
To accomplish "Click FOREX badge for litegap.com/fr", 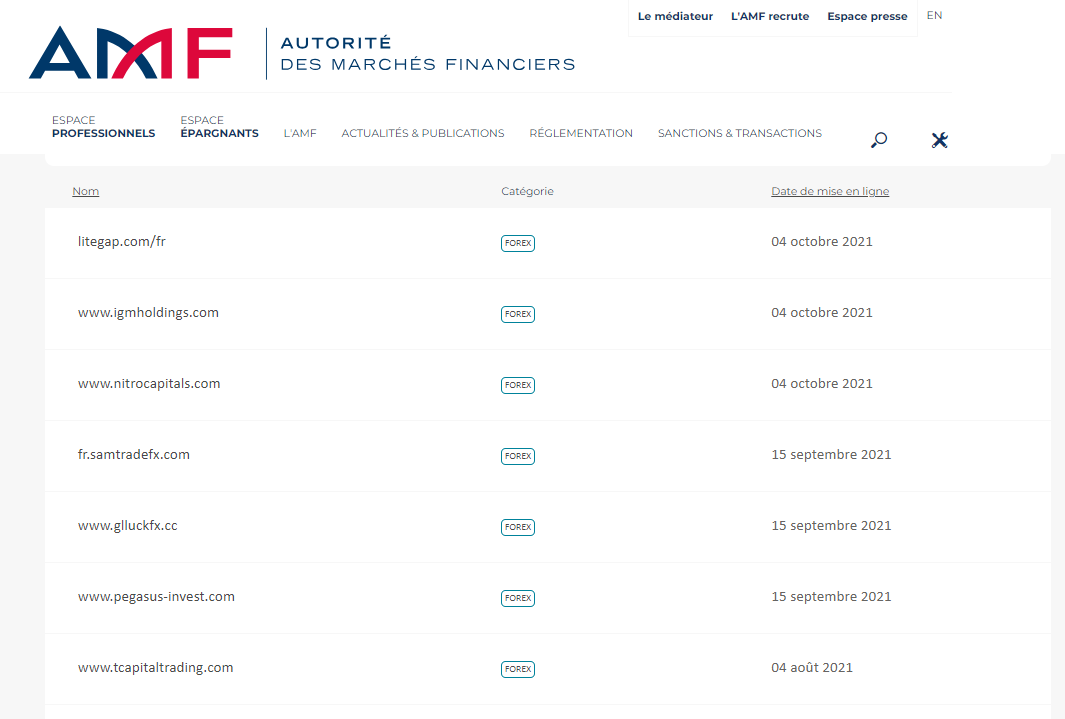I will pyautogui.click(x=518, y=243).
